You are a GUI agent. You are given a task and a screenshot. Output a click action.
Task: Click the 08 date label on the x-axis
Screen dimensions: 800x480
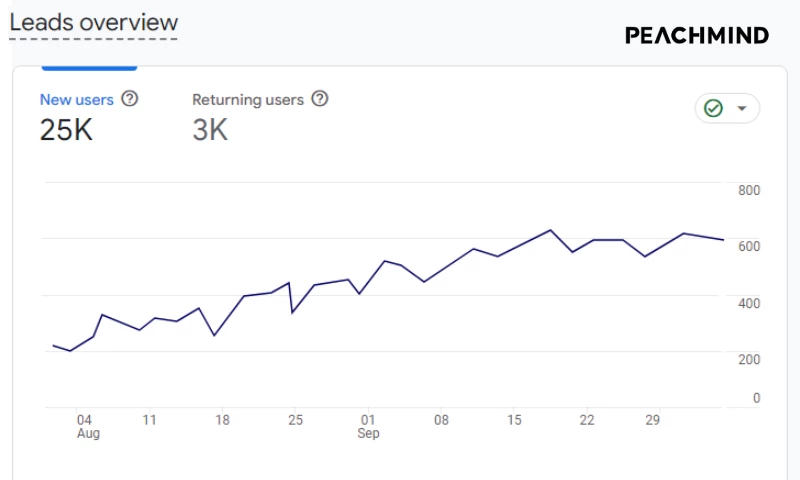click(441, 420)
